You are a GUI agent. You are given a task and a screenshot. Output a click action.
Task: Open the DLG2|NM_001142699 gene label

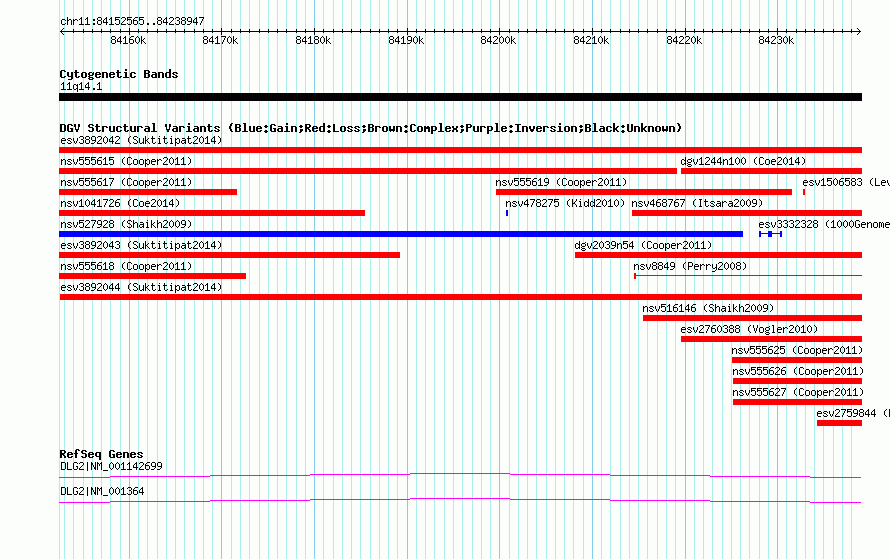click(111, 466)
